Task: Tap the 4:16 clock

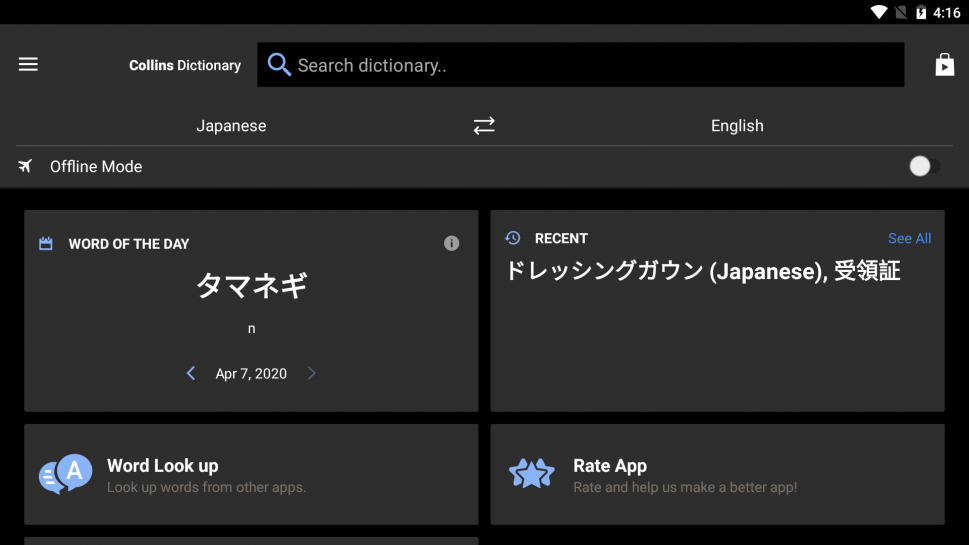Action: coord(947,12)
